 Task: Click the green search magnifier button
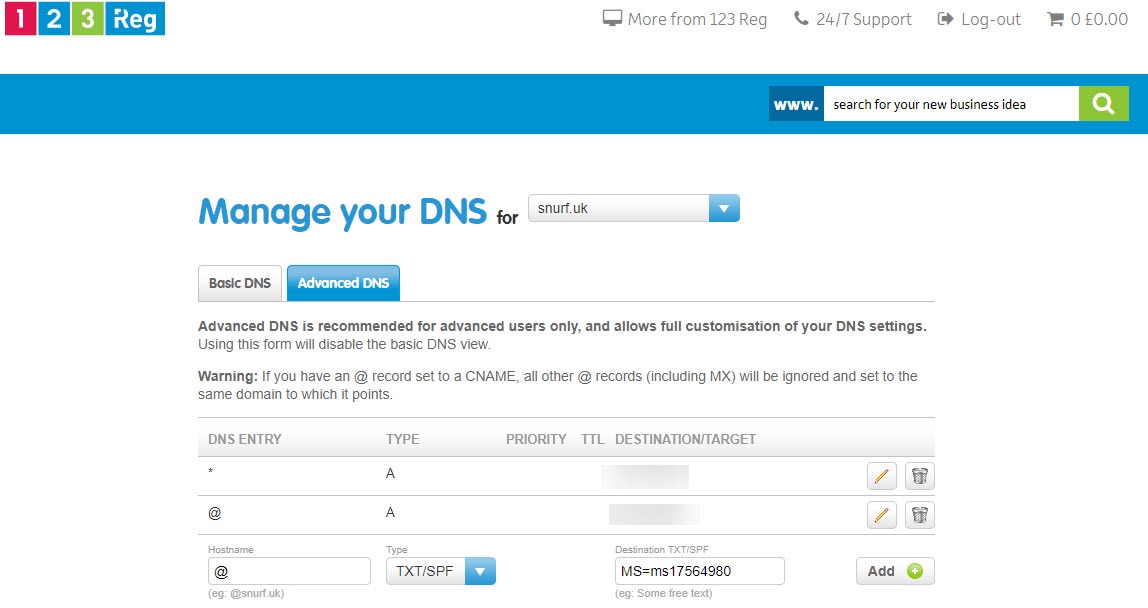(x=1103, y=103)
